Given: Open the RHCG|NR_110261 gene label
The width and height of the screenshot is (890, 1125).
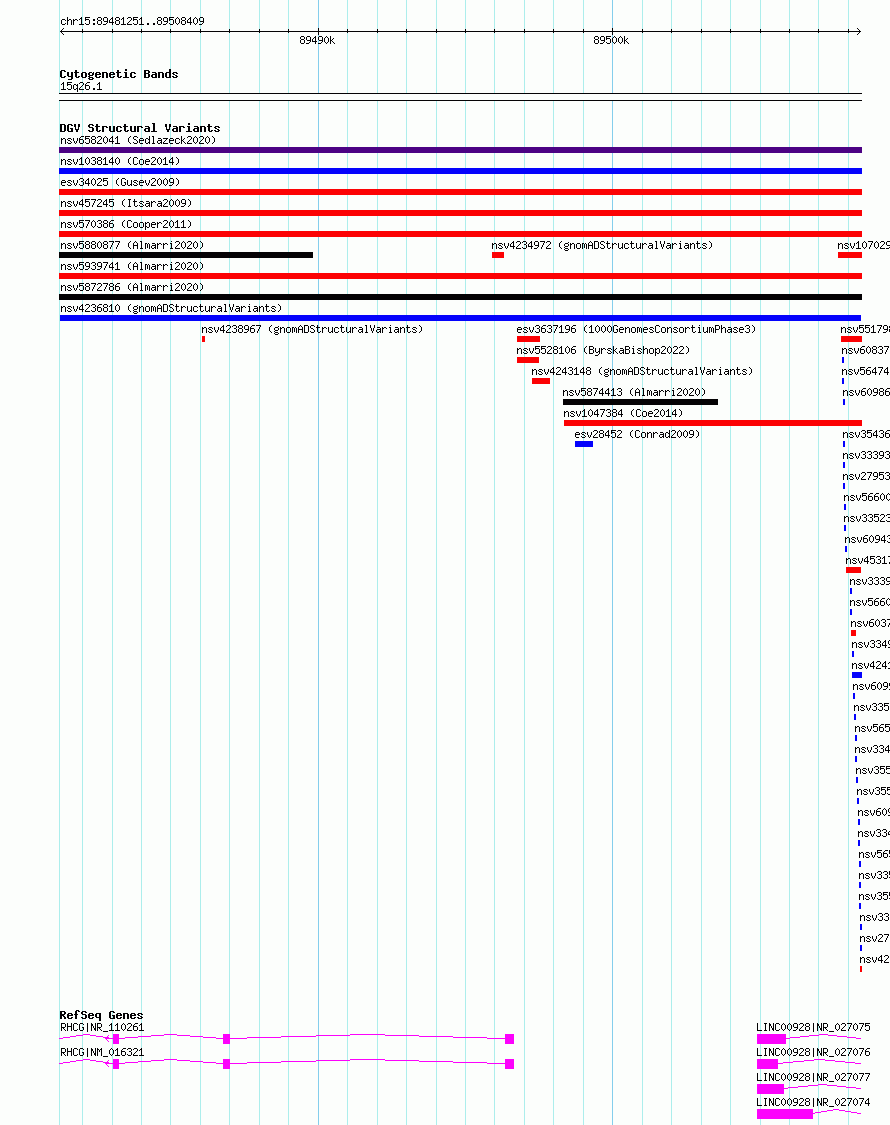Looking at the screenshot, I should 102,1027.
